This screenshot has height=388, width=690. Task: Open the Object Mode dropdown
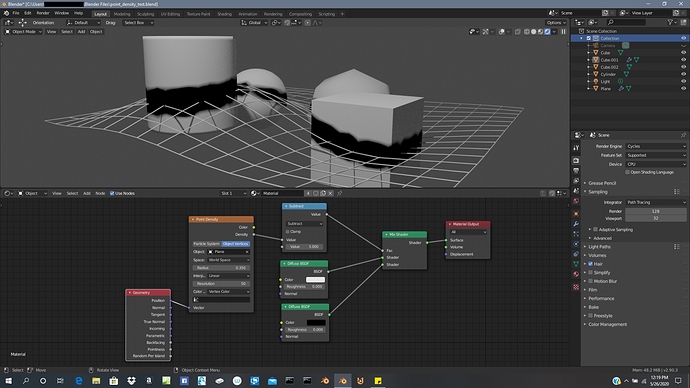pyautogui.click(x=23, y=32)
